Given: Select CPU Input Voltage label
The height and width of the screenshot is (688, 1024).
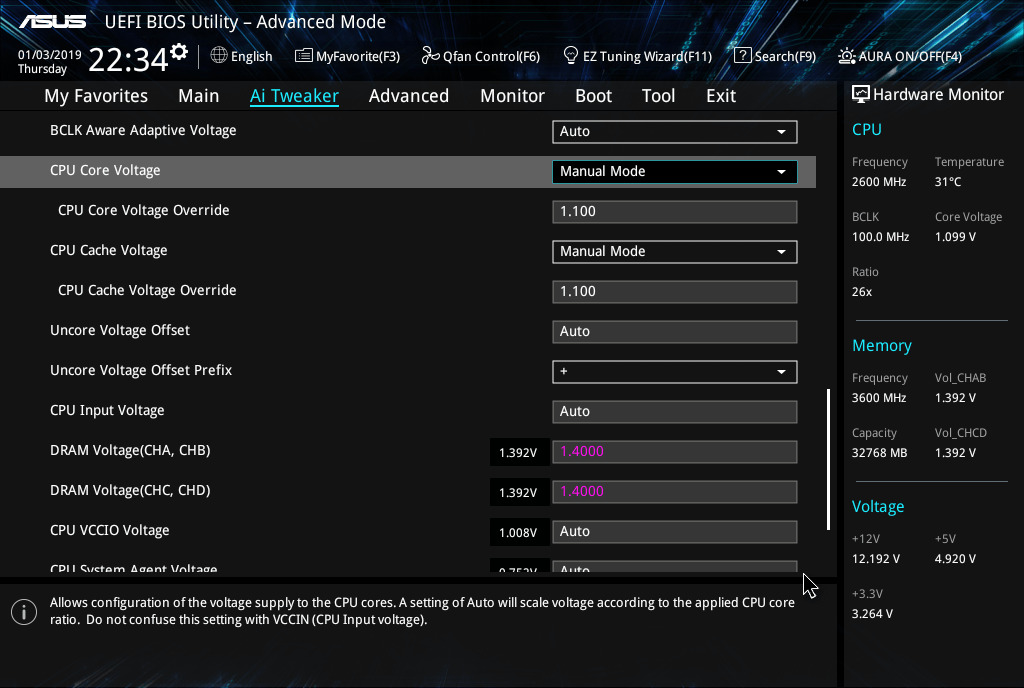Looking at the screenshot, I should click(107, 411).
